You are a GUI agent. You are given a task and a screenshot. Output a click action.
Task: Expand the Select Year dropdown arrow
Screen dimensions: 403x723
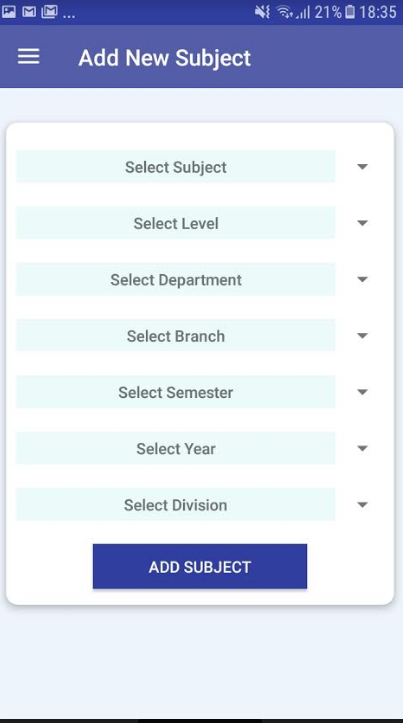tap(362, 448)
